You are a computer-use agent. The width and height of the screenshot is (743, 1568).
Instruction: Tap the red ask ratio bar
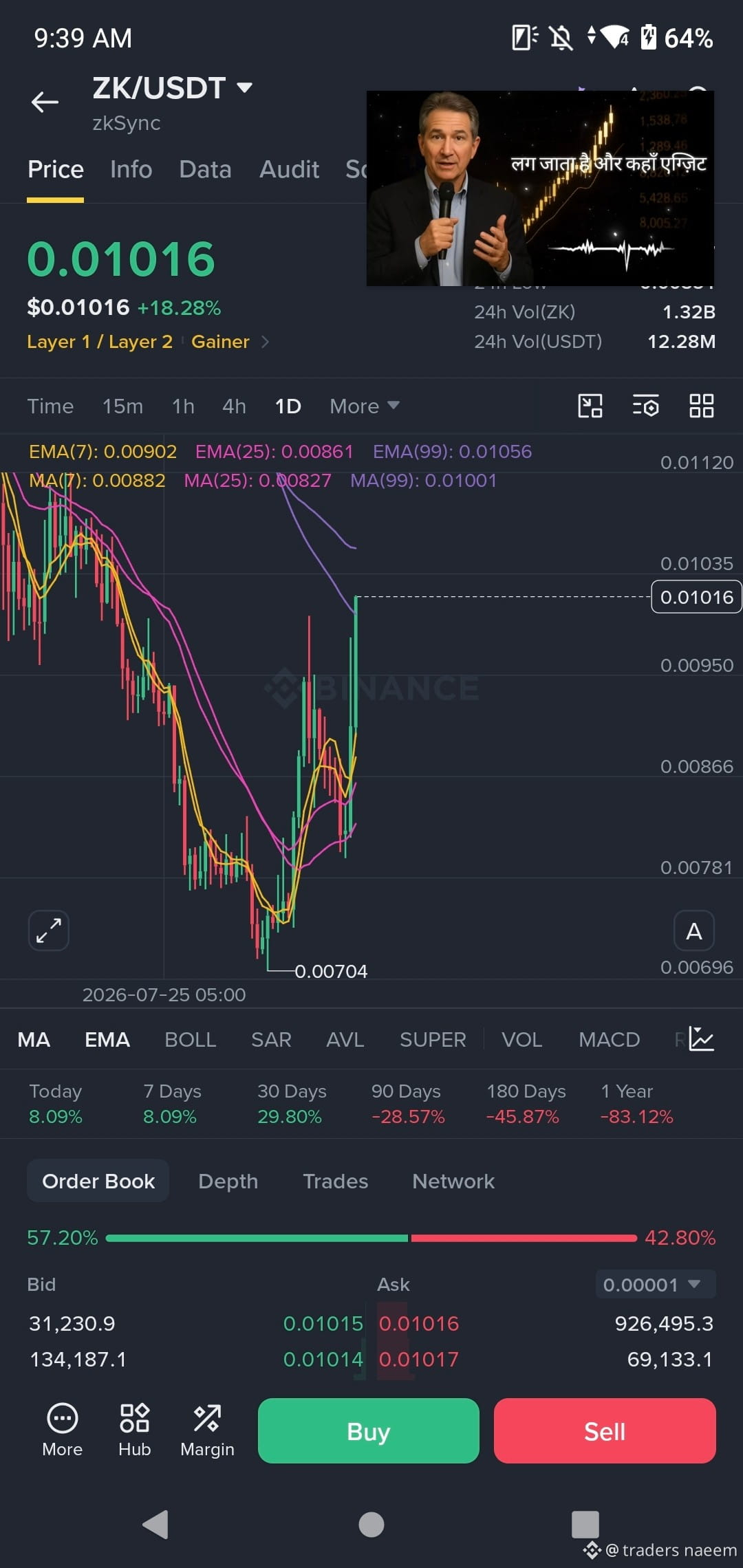(524, 1238)
